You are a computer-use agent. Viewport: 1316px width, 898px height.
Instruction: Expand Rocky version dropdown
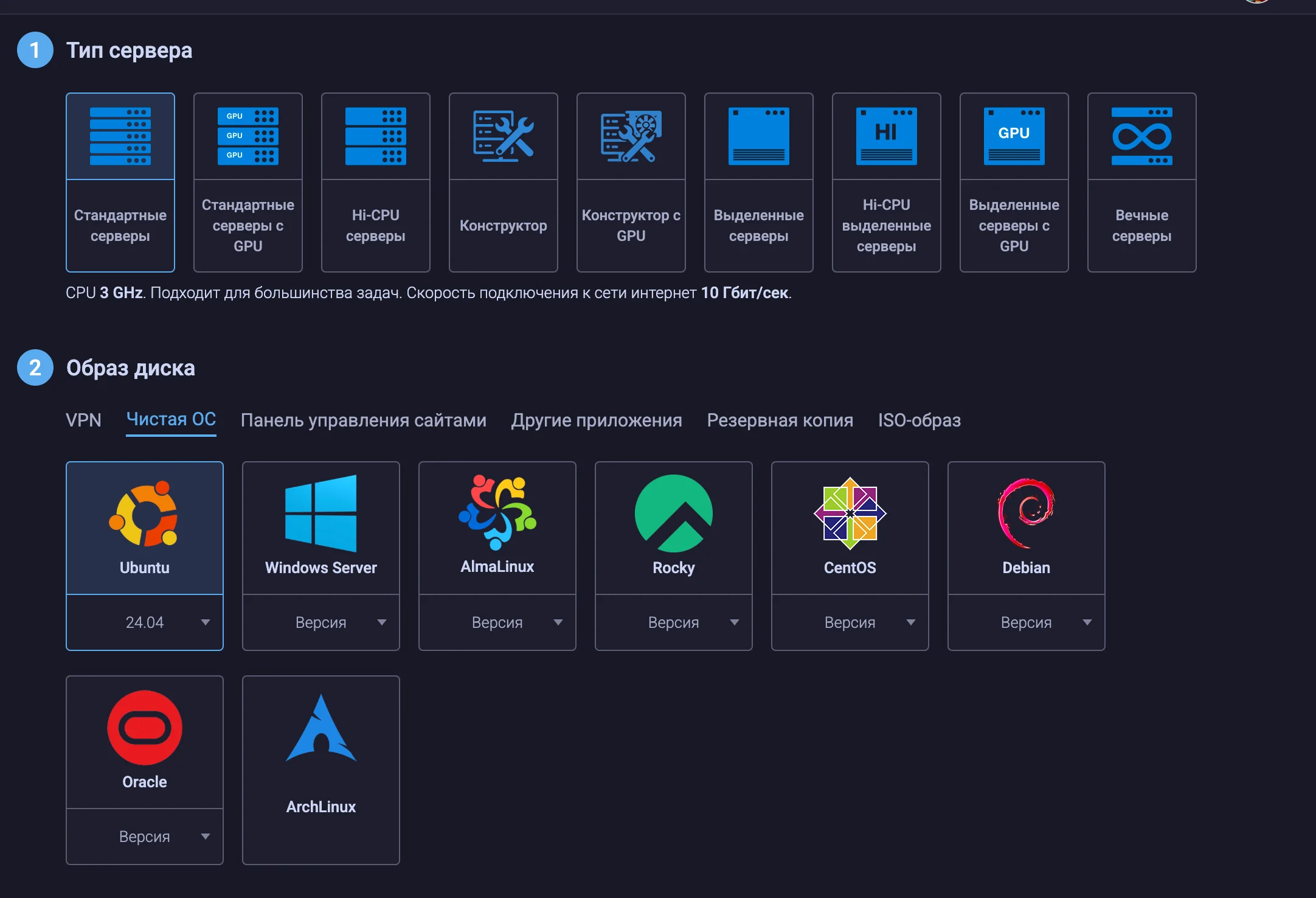[x=674, y=622]
